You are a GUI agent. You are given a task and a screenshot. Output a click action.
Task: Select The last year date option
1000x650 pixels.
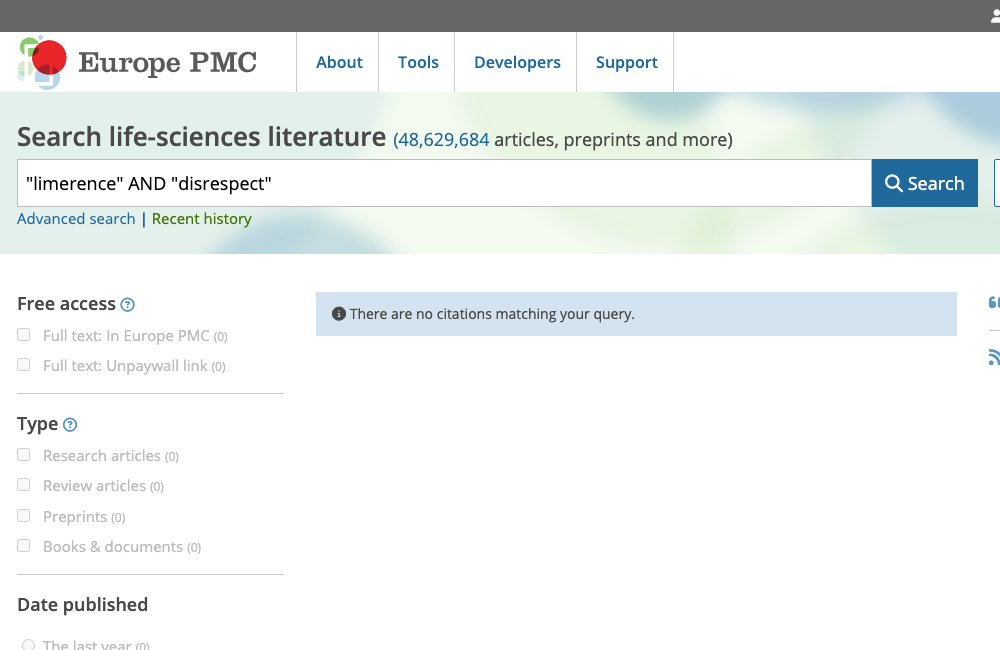pos(28,644)
